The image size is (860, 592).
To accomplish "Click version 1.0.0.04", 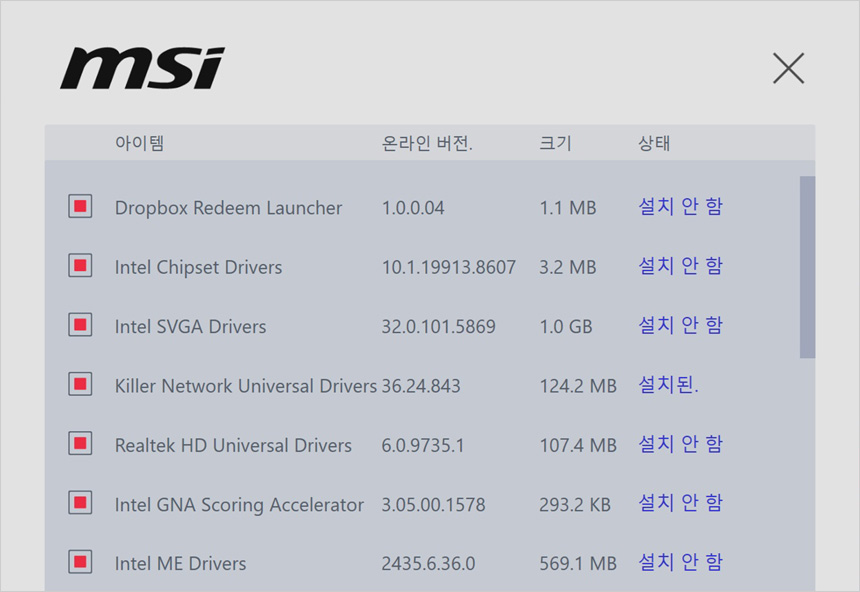I will (413, 208).
